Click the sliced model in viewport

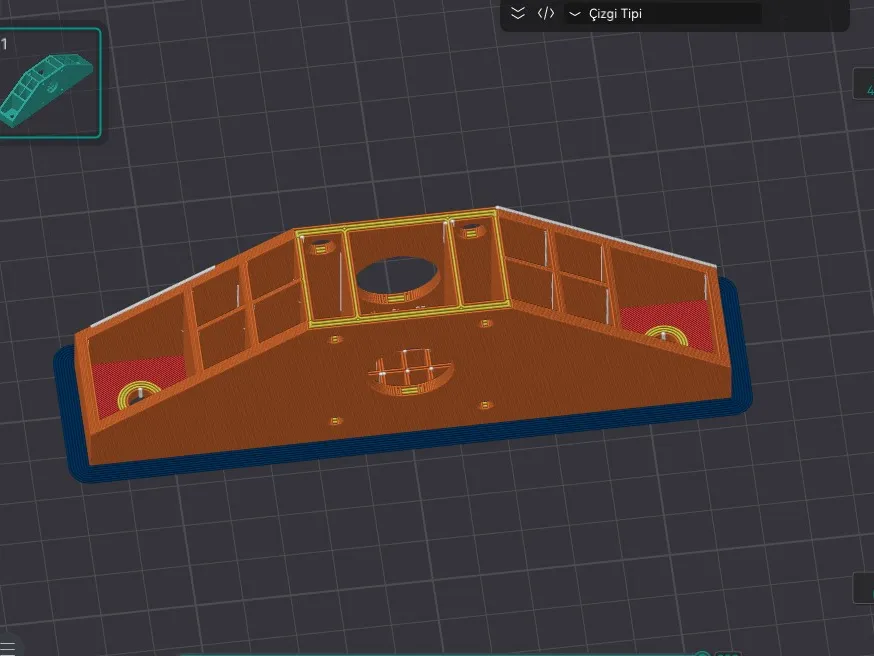coord(403,346)
